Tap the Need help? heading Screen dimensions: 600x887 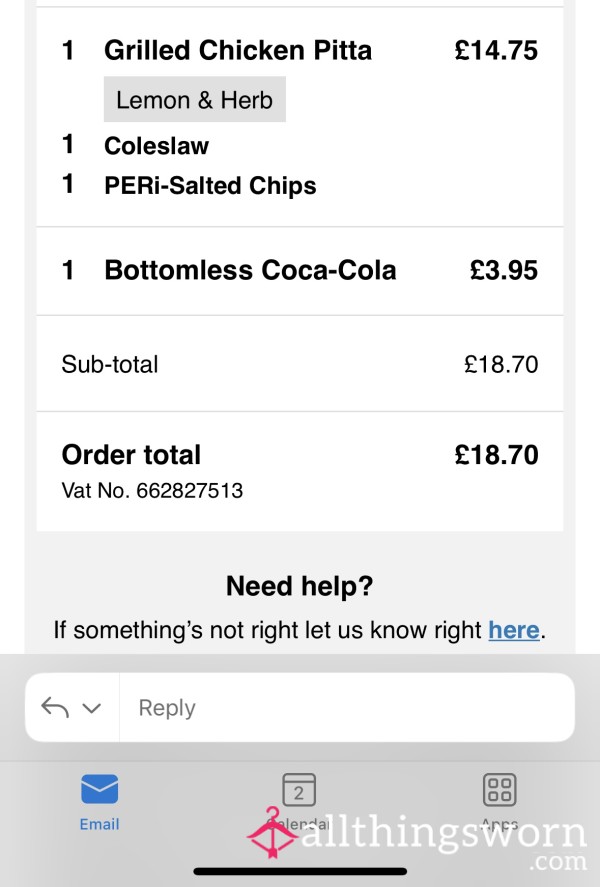point(300,586)
